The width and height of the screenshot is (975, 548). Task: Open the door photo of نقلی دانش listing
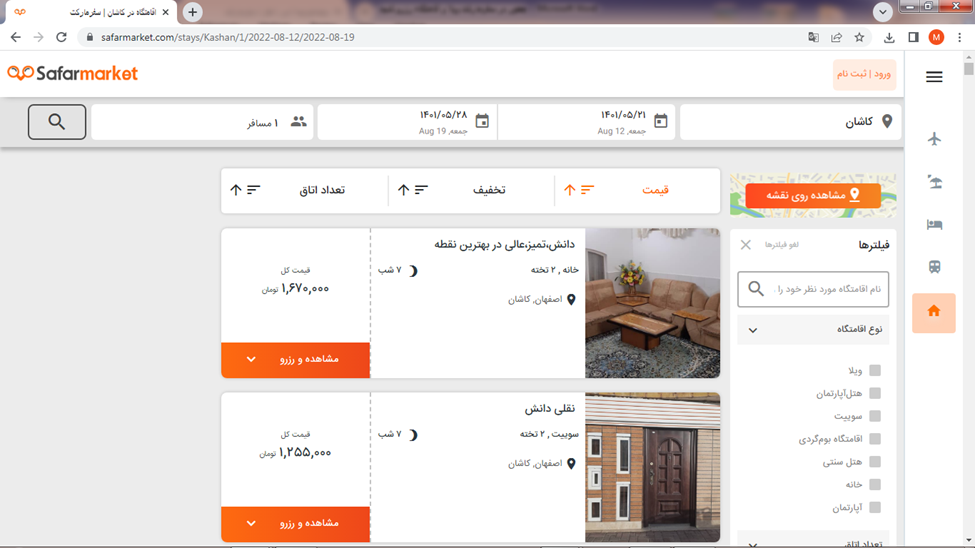(x=652, y=467)
